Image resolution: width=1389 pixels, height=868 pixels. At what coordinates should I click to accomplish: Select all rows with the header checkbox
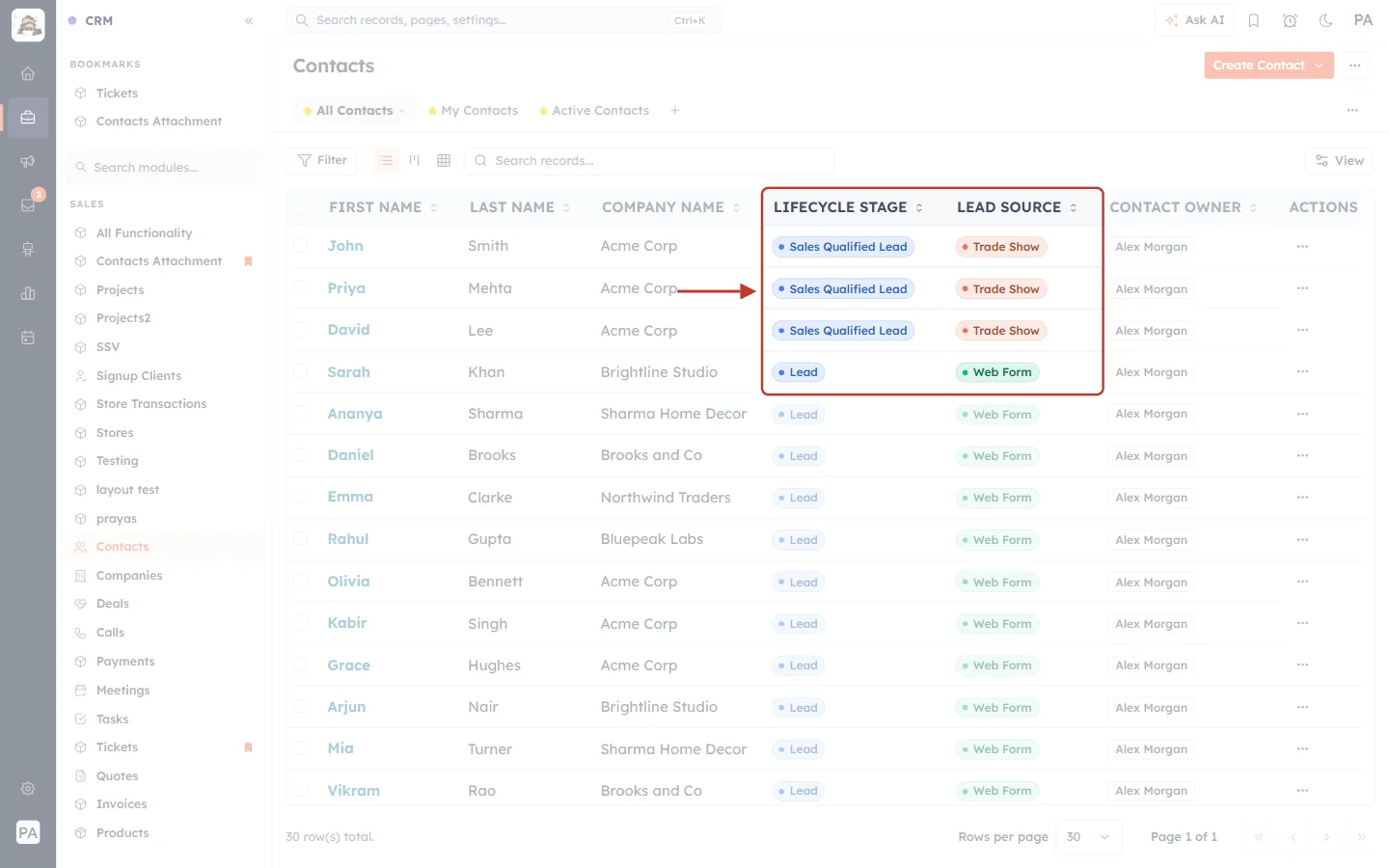tap(301, 207)
